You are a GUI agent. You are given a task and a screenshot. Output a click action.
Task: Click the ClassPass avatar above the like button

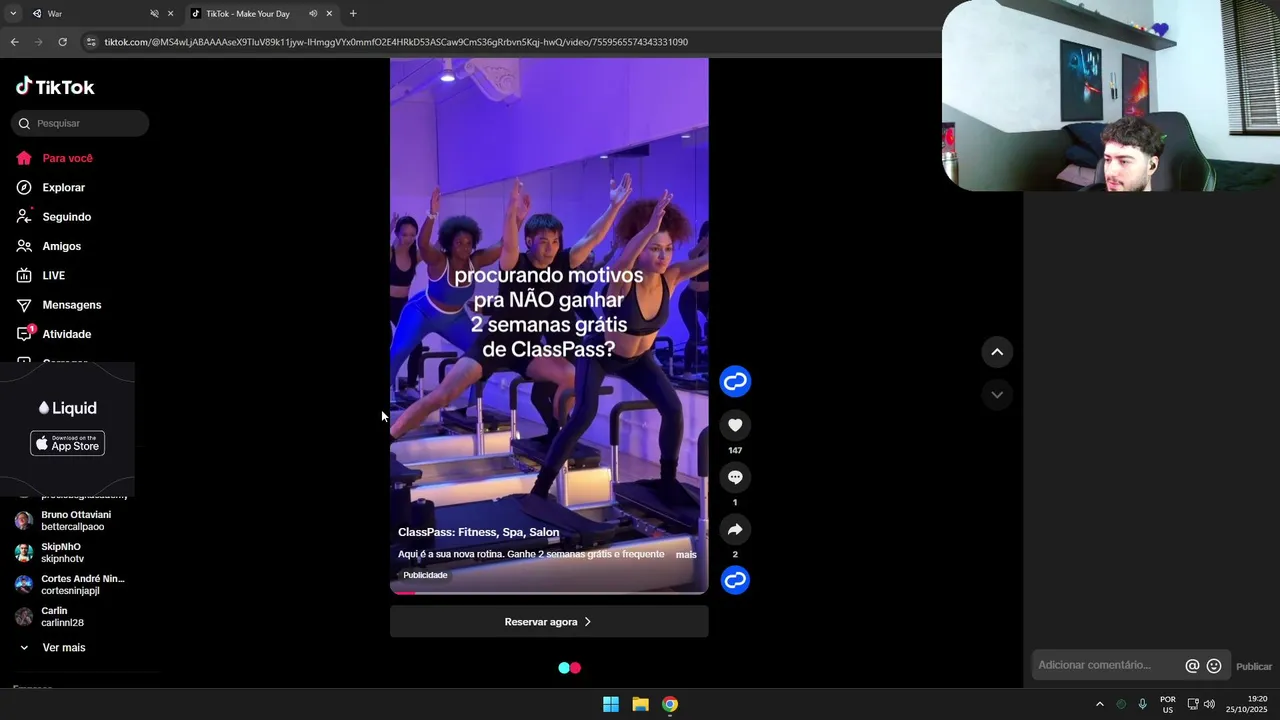pyautogui.click(x=735, y=381)
